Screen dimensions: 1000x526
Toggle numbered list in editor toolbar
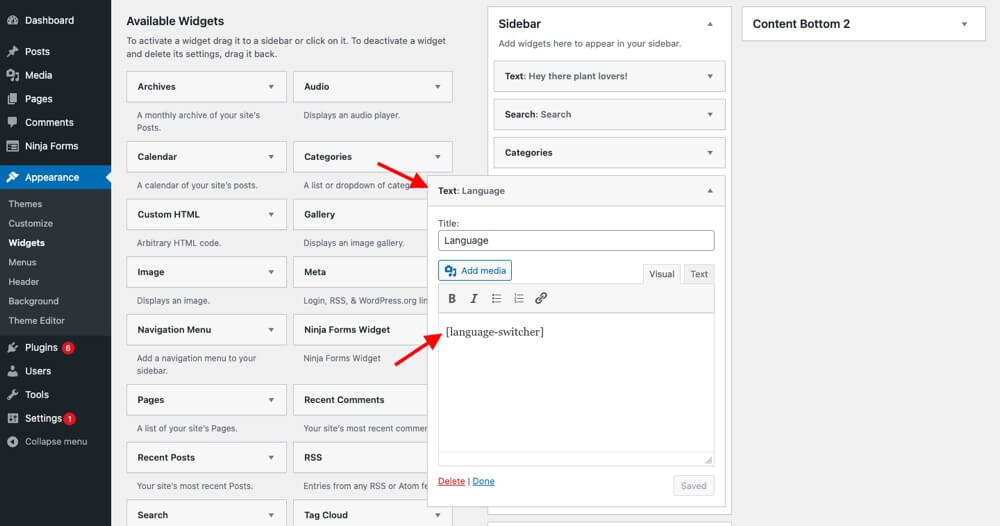tap(518, 298)
